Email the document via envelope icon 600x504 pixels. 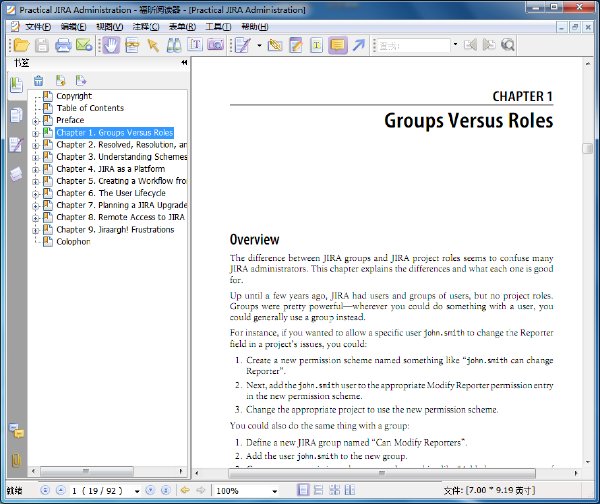pos(84,45)
